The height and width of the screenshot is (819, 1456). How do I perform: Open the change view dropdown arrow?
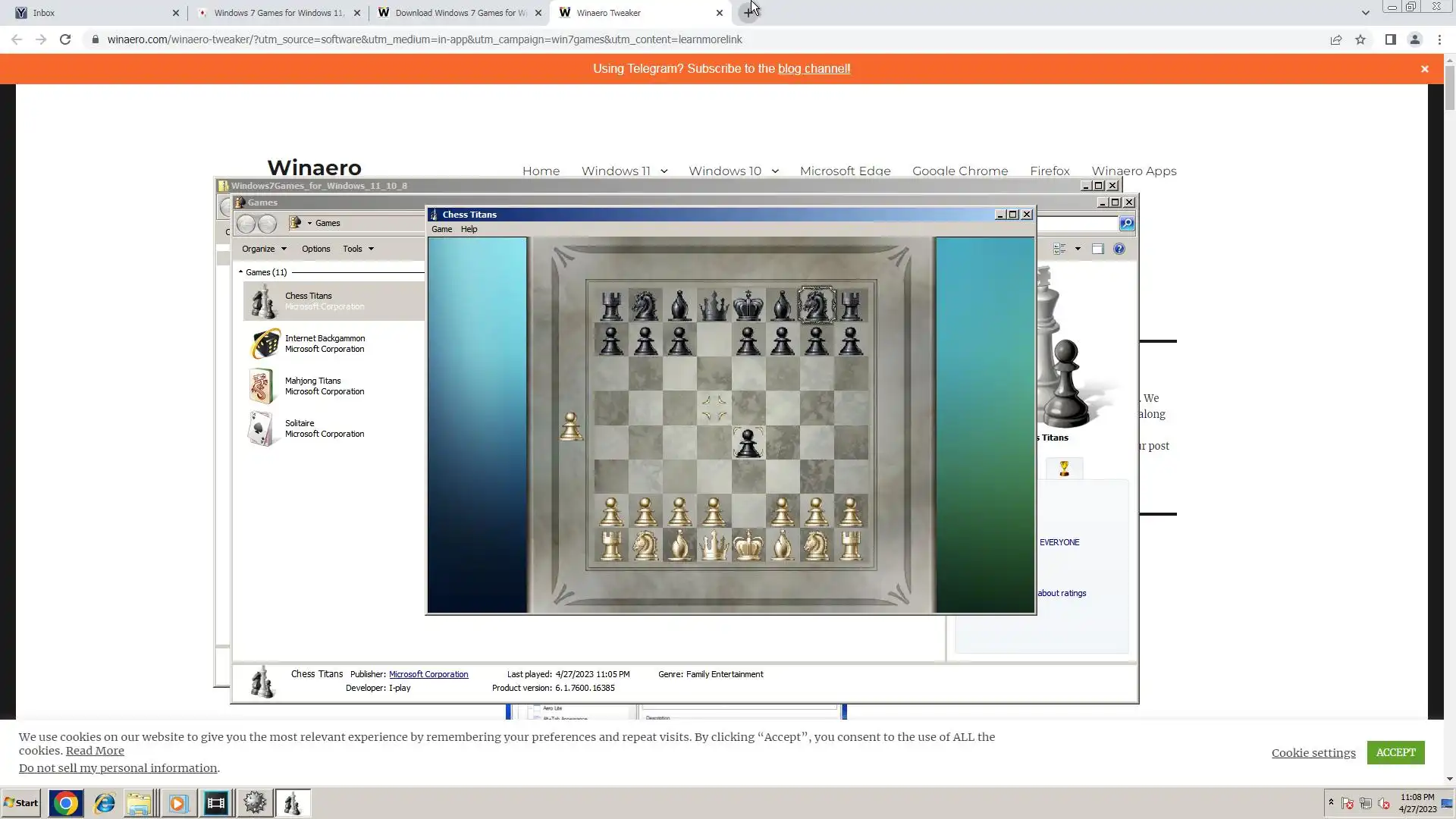[1078, 249]
